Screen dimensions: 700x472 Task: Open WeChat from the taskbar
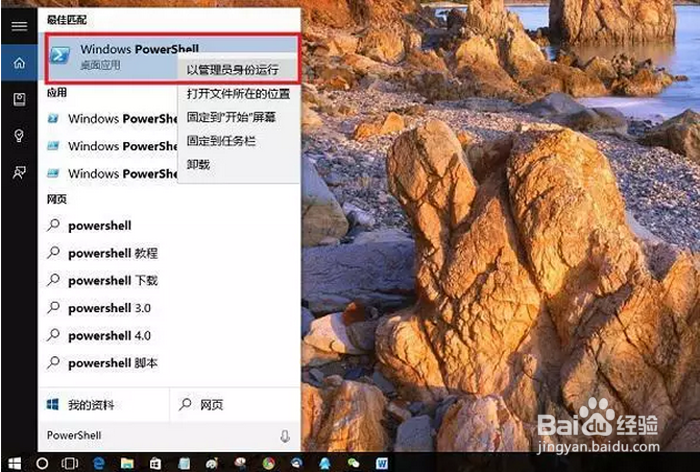[x=354, y=464]
